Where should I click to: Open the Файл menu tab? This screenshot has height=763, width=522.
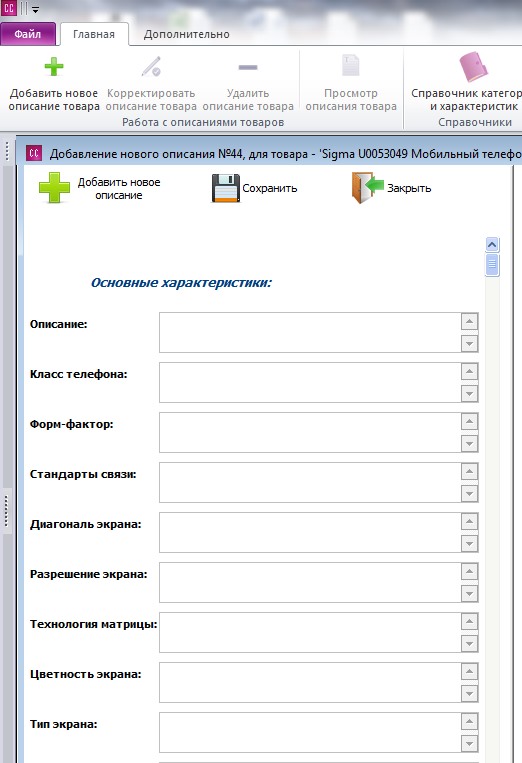(28, 34)
